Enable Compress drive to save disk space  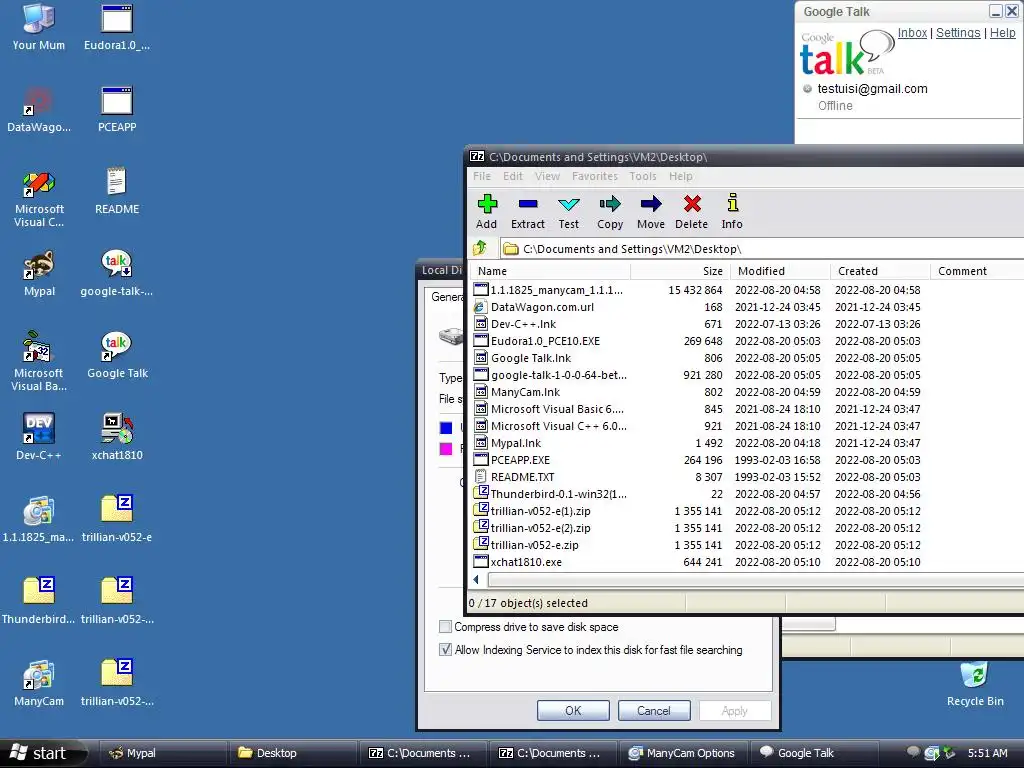(445, 627)
